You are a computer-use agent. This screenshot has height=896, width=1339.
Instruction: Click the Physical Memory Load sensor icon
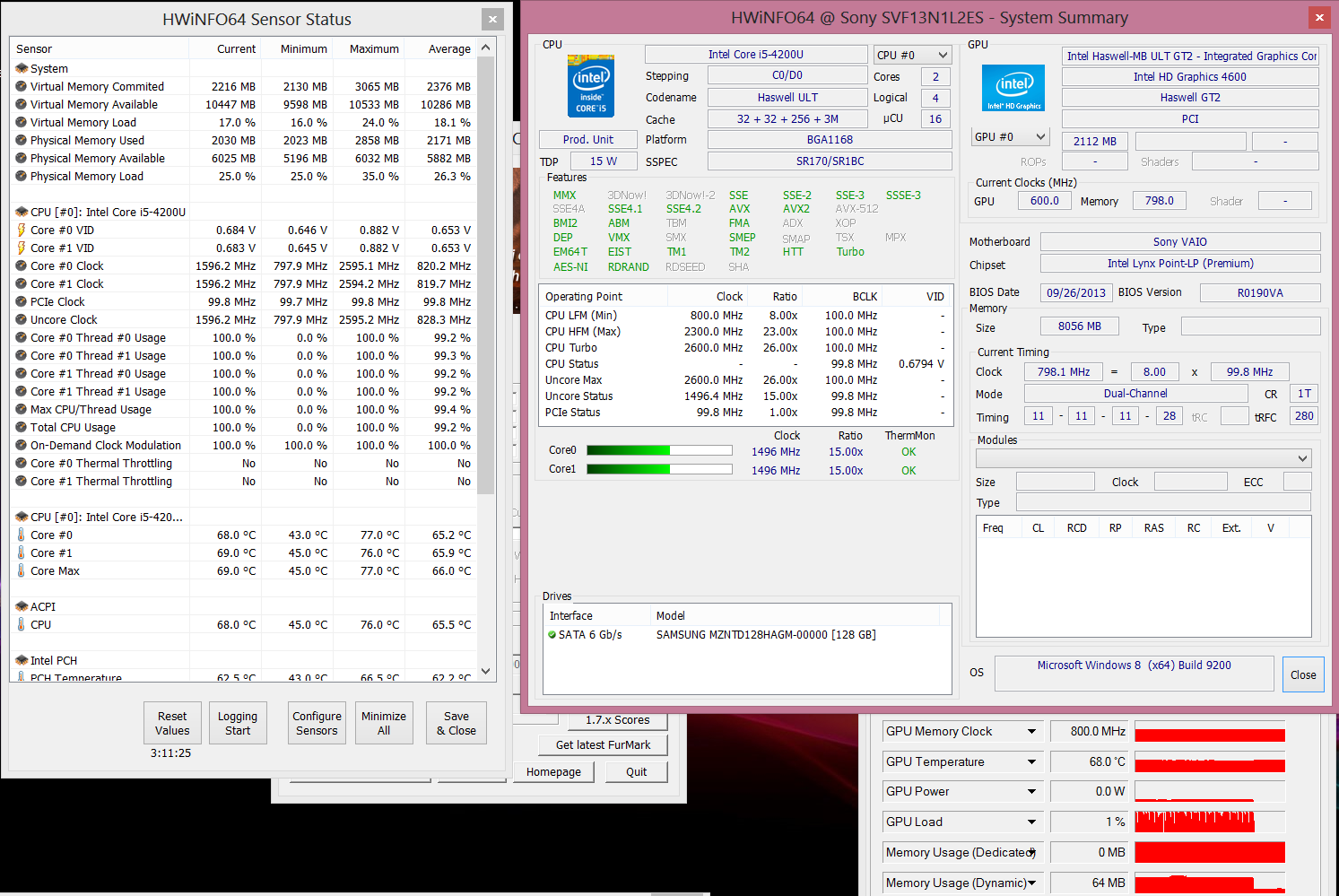pos(22,177)
